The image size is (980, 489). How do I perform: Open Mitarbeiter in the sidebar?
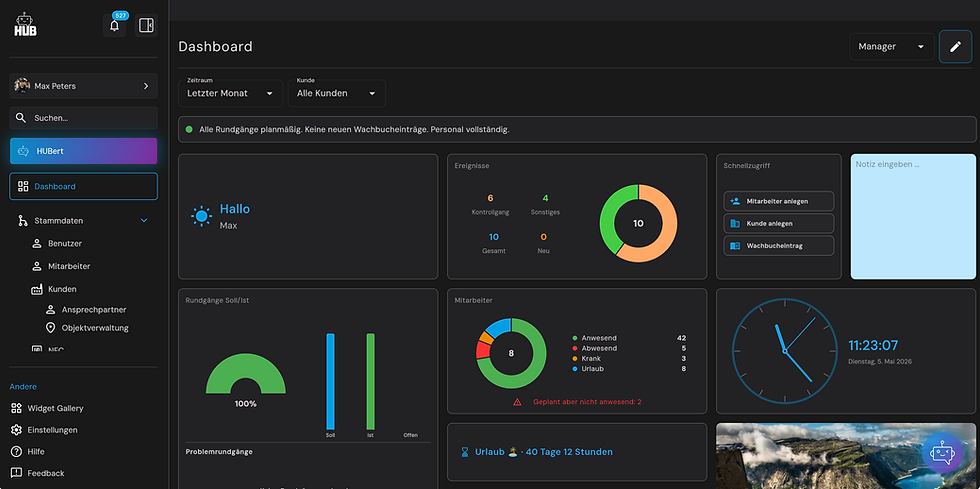point(69,266)
